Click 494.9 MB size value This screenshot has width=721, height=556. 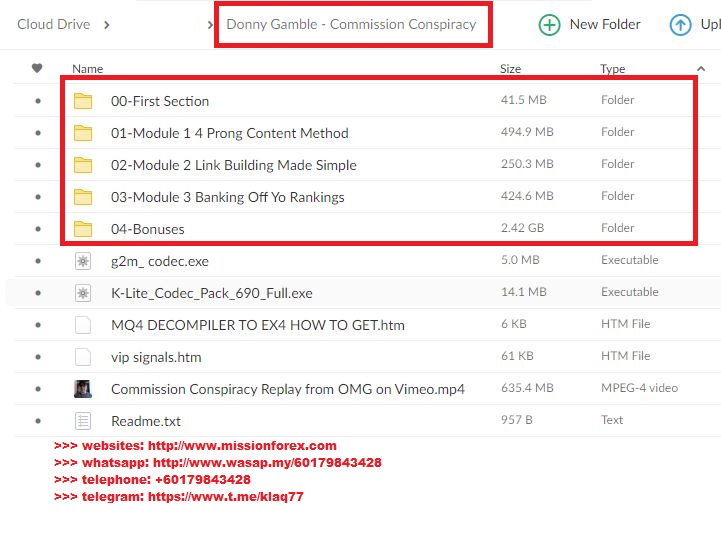(527, 132)
